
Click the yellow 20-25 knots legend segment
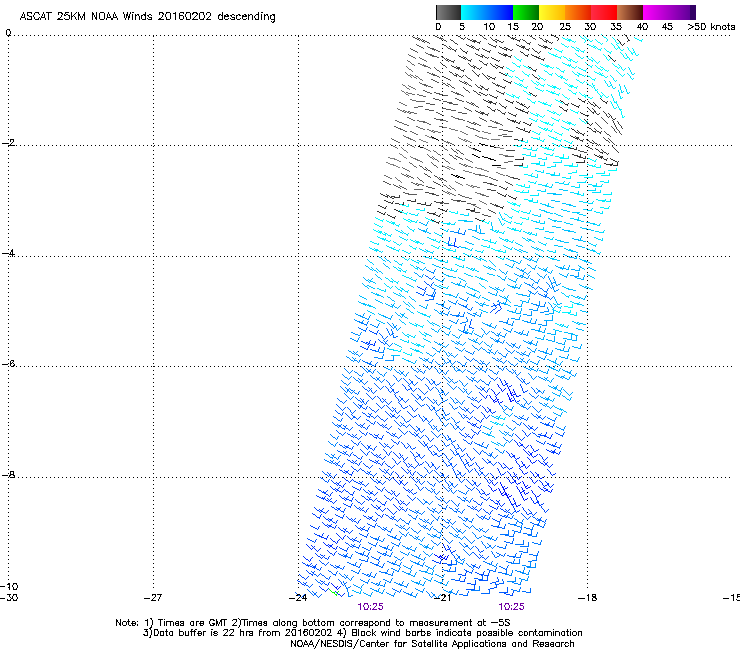pos(552,12)
